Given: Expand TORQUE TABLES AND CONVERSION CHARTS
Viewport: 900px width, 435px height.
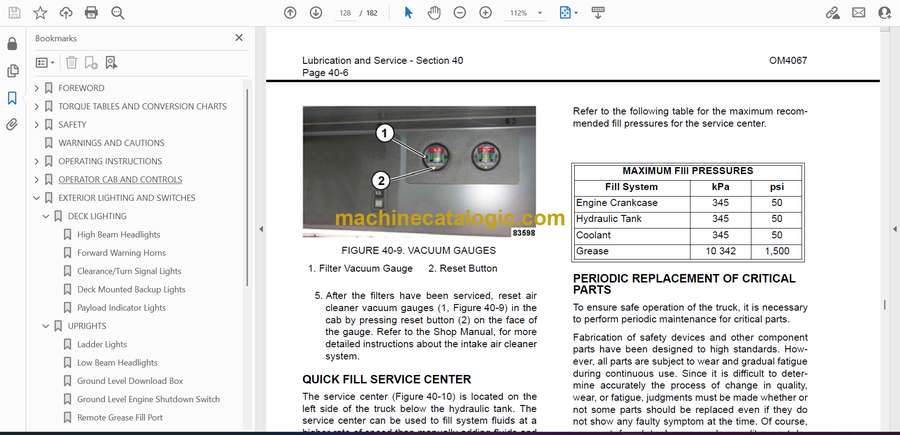Looking at the screenshot, I should (37, 107).
